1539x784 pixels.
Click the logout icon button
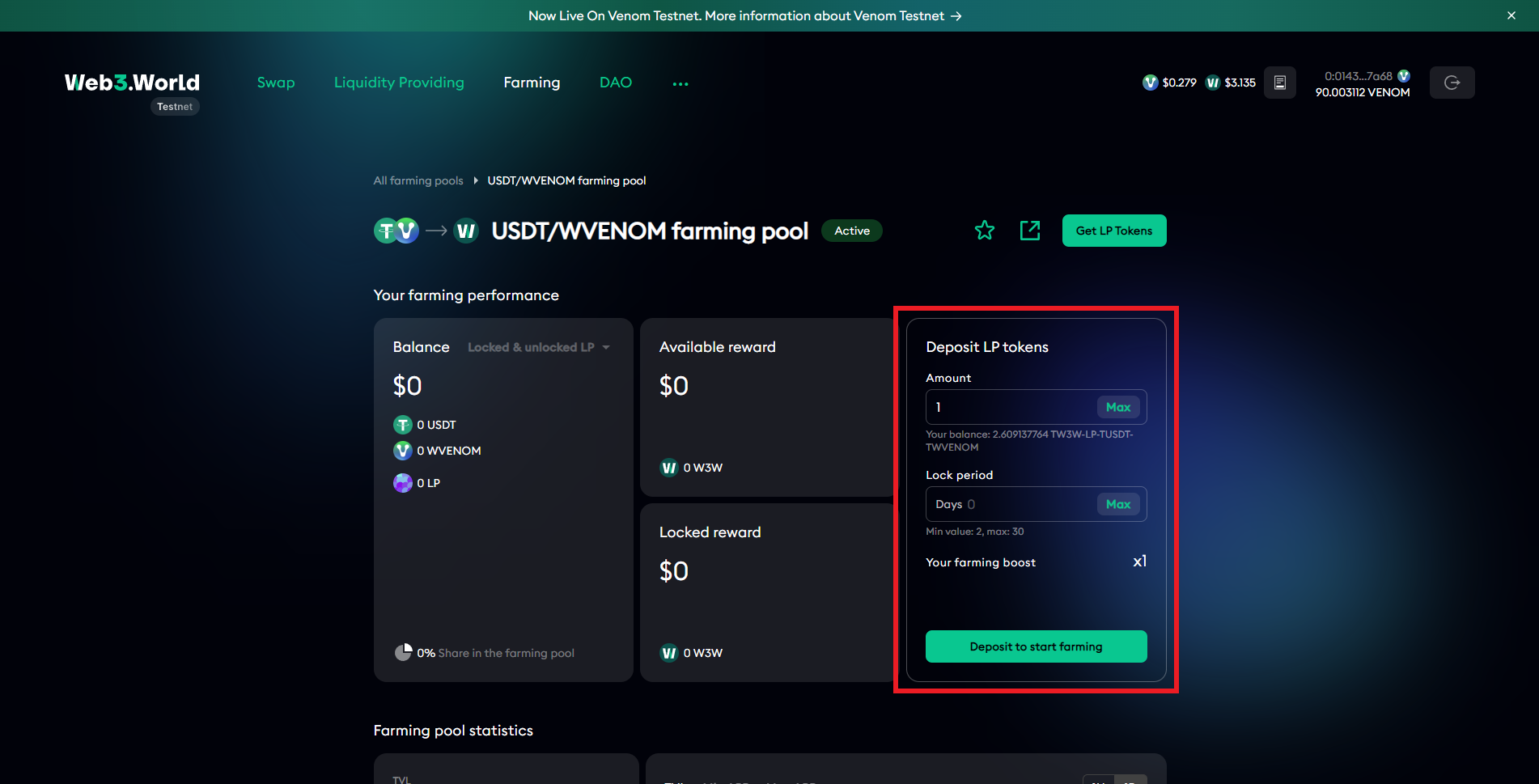click(1452, 83)
